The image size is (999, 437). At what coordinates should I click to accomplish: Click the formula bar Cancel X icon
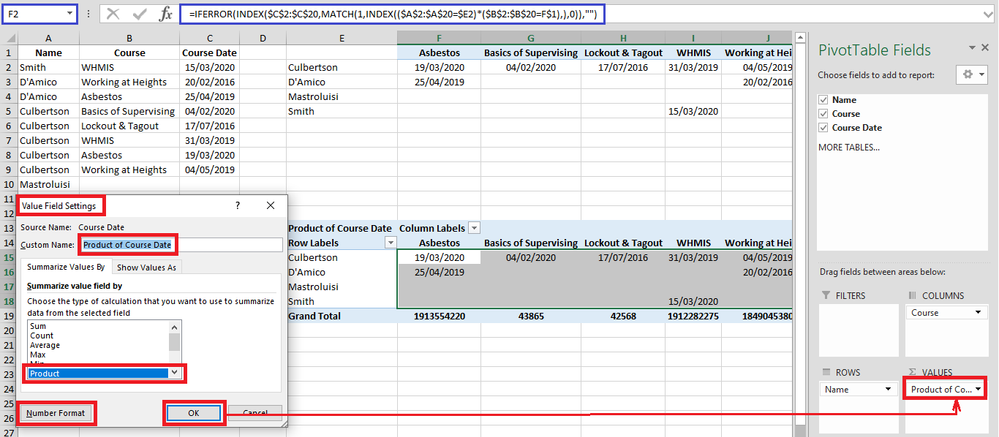[x=113, y=13]
